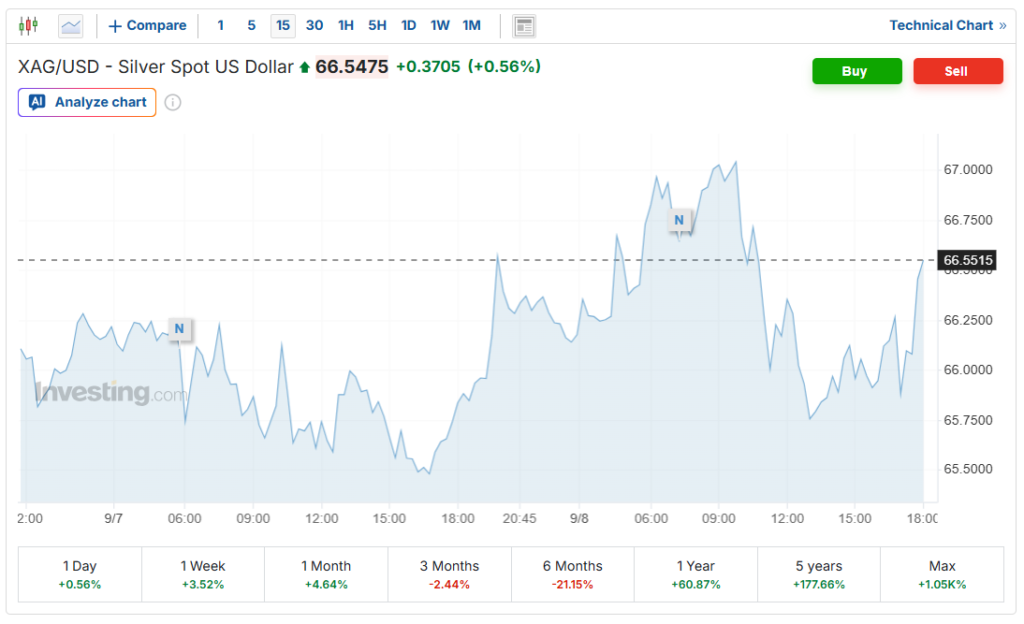This screenshot has height=624, width=1024.
Task: Open the N news marker near 06:00 on 9/8
Action: (679, 220)
